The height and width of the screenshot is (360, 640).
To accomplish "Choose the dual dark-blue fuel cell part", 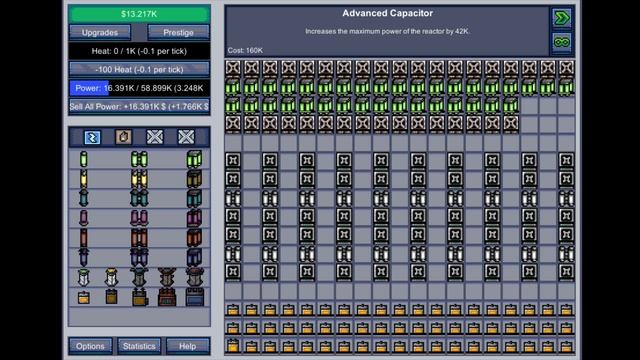I will click(x=139, y=257).
